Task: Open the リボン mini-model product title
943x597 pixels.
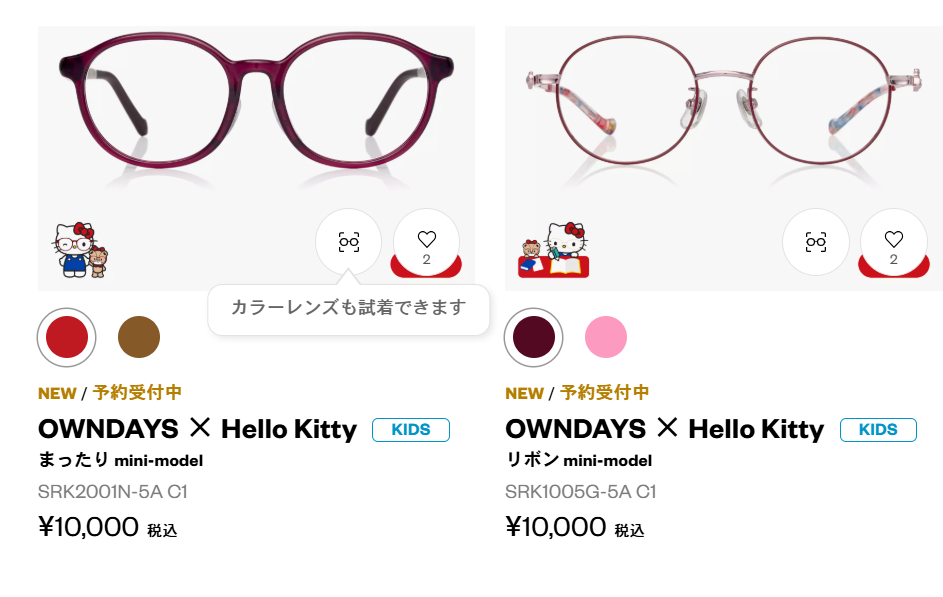Action: pos(664,430)
